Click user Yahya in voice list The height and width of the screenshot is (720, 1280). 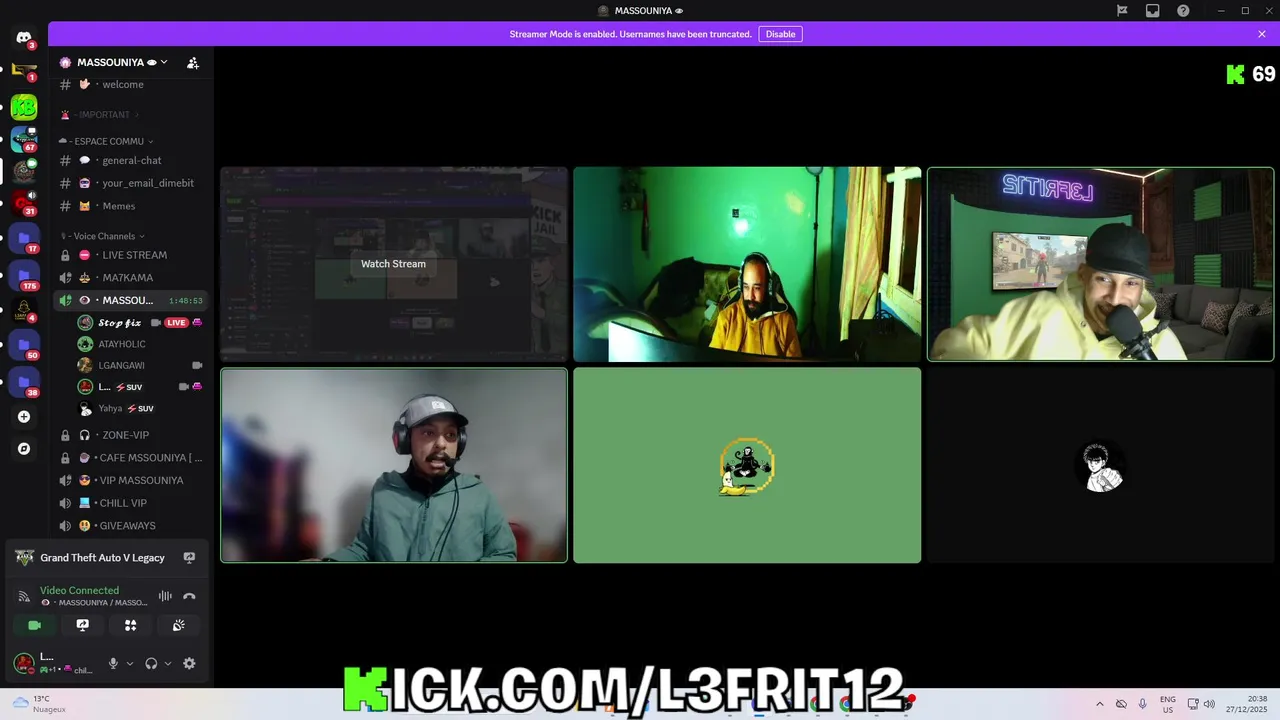point(139,408)
